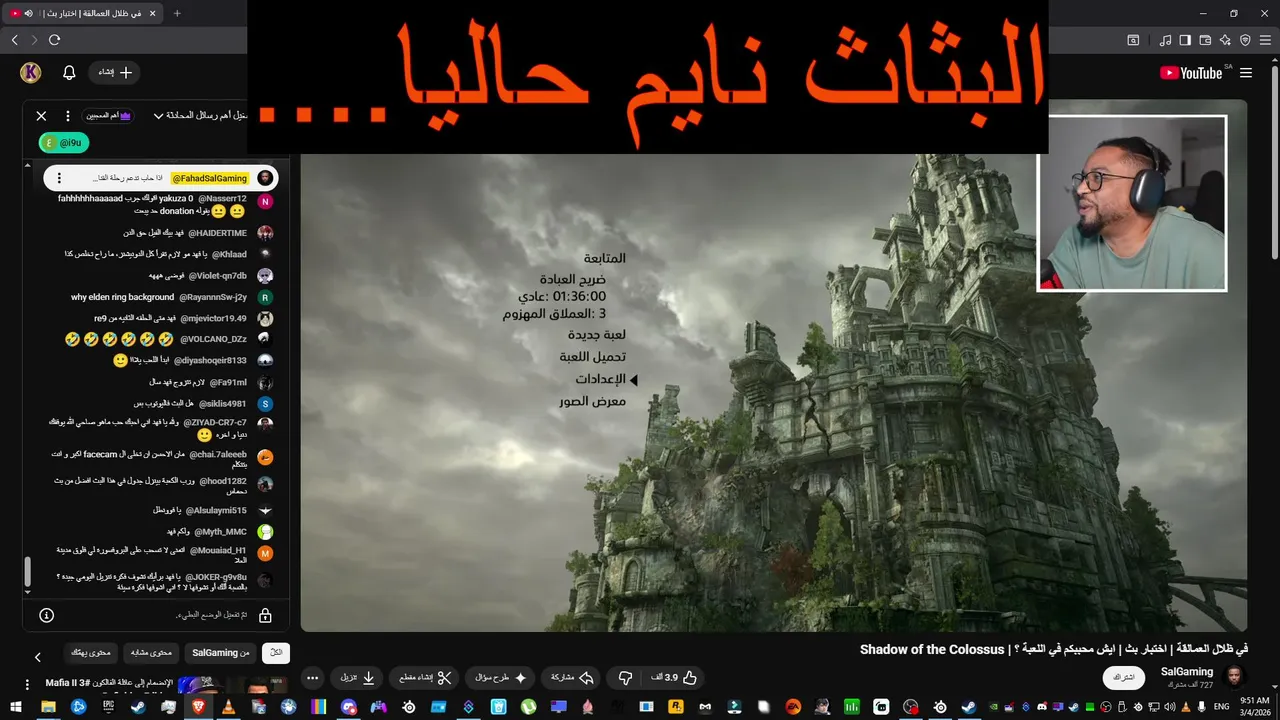
Task: Open browser AI sparkle assistant icon
Action: pyautogui.click(x=1225, y=40)
